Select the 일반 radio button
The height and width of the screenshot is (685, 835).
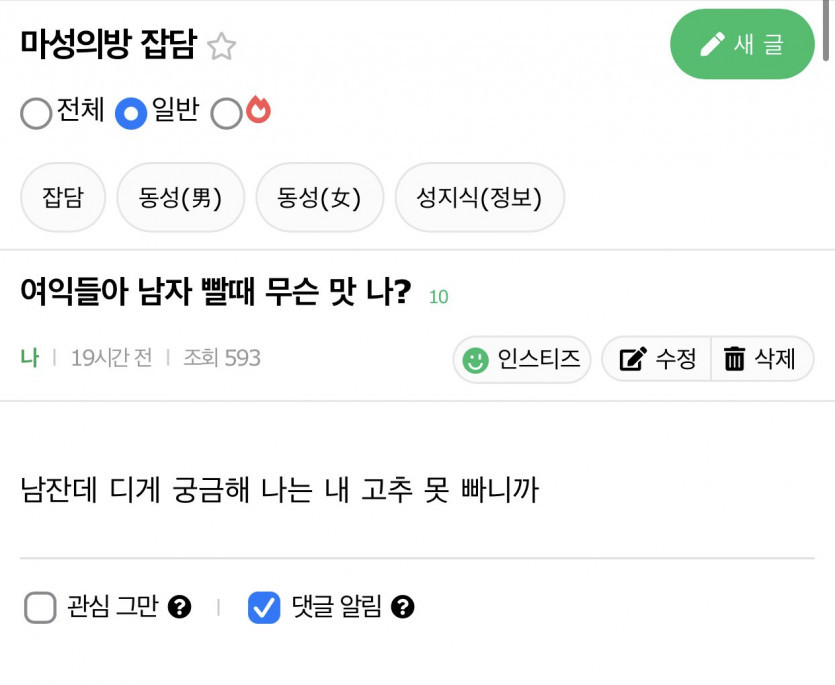click(x=131, y=114)
